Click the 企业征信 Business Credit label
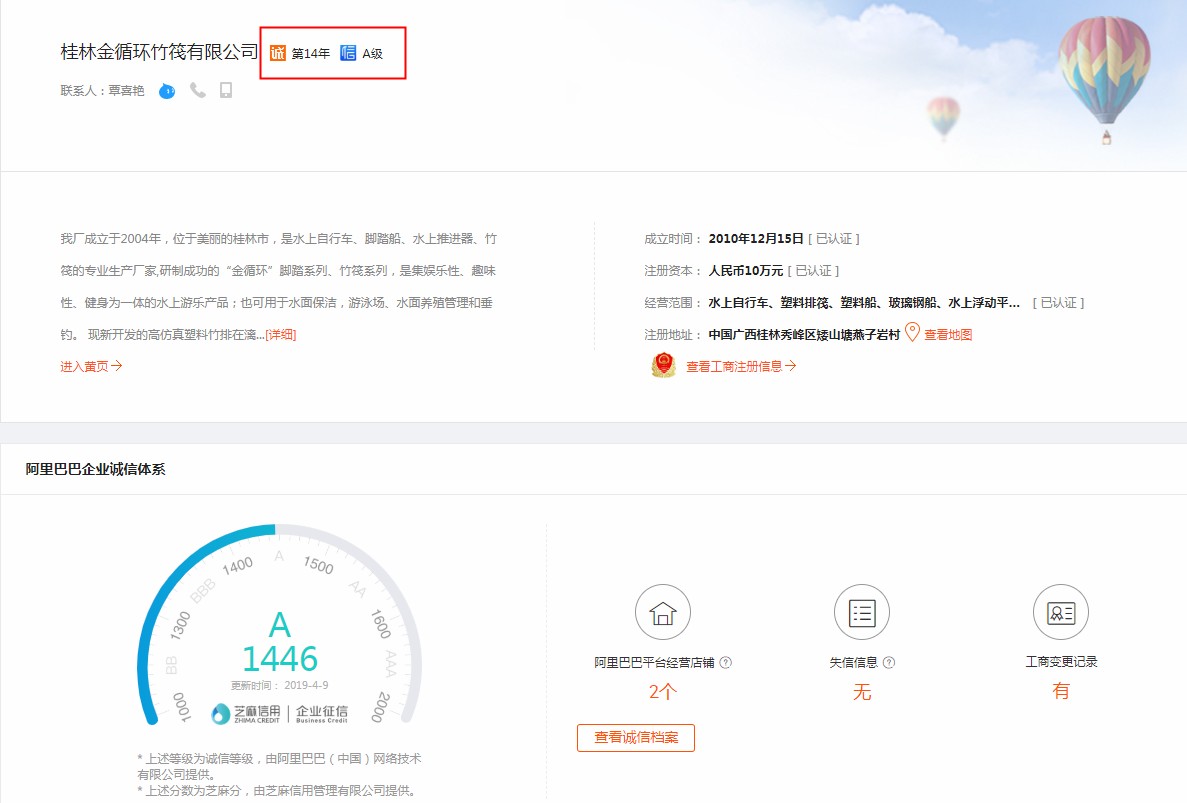The height and width of the screenshot is (803, 1187). (x=322, y=714)
